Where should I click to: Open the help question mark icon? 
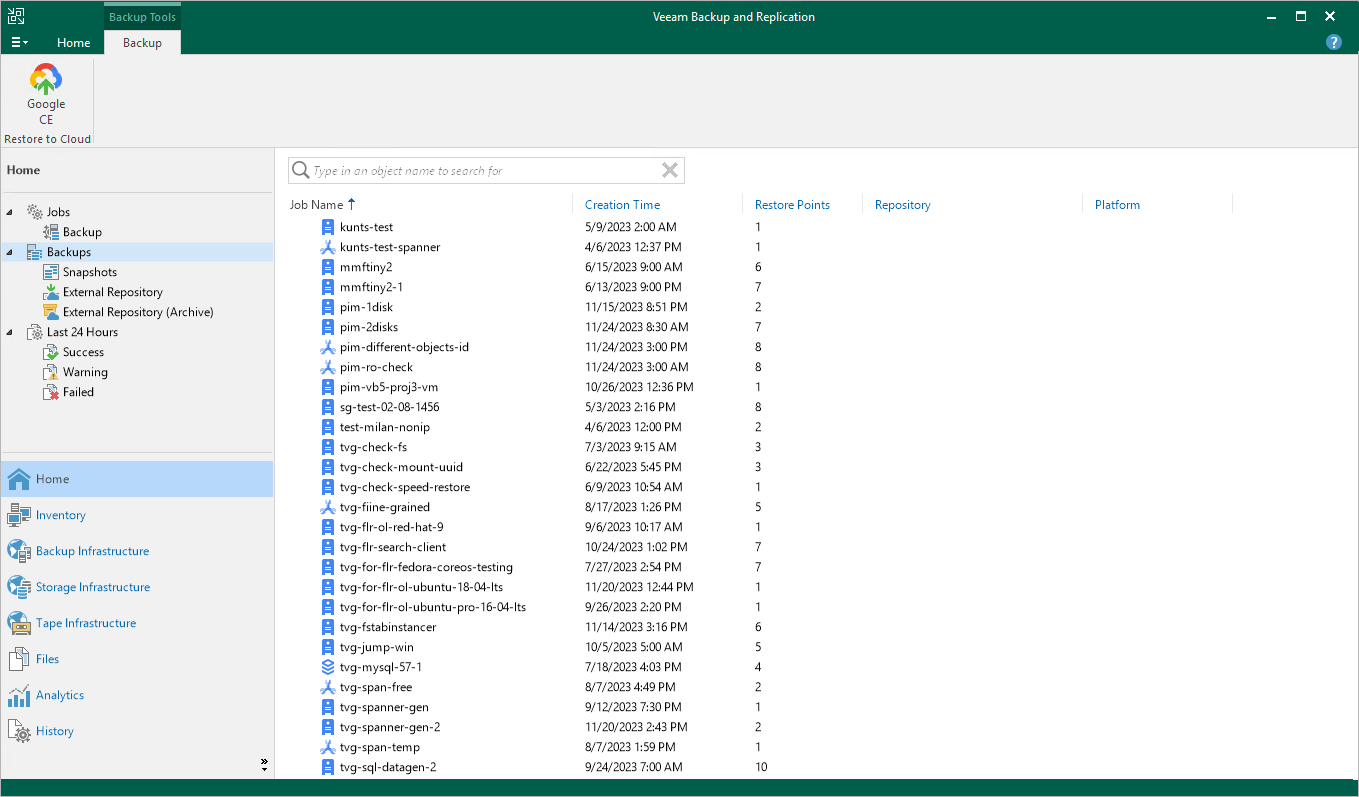click(1333, 42)
